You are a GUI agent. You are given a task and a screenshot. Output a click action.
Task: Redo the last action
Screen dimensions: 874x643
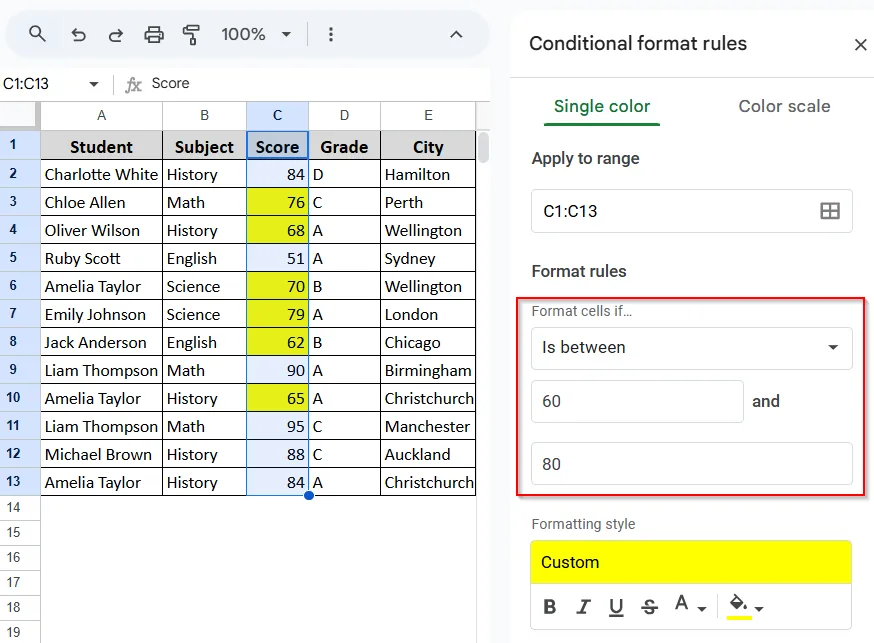point(115,35)
